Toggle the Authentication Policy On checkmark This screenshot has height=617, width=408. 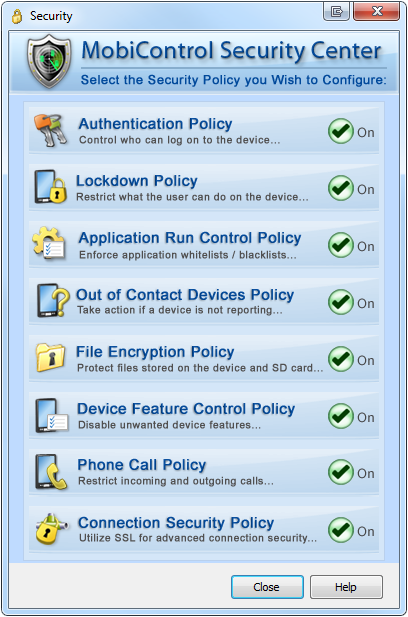point(341,131)
